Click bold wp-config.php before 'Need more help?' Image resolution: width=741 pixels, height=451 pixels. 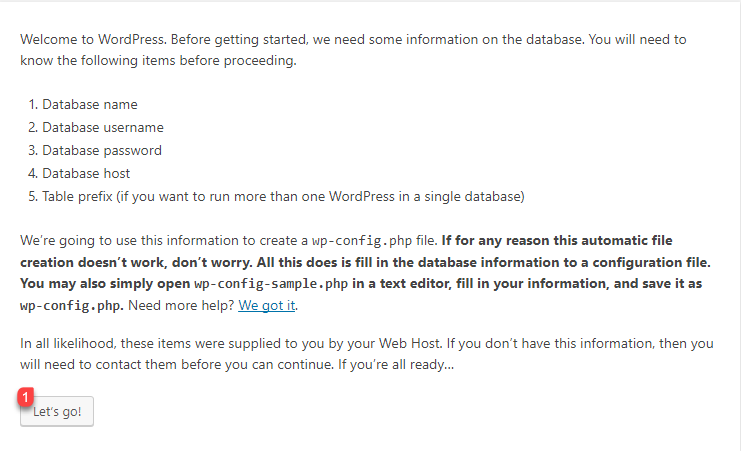coord(71,306)
